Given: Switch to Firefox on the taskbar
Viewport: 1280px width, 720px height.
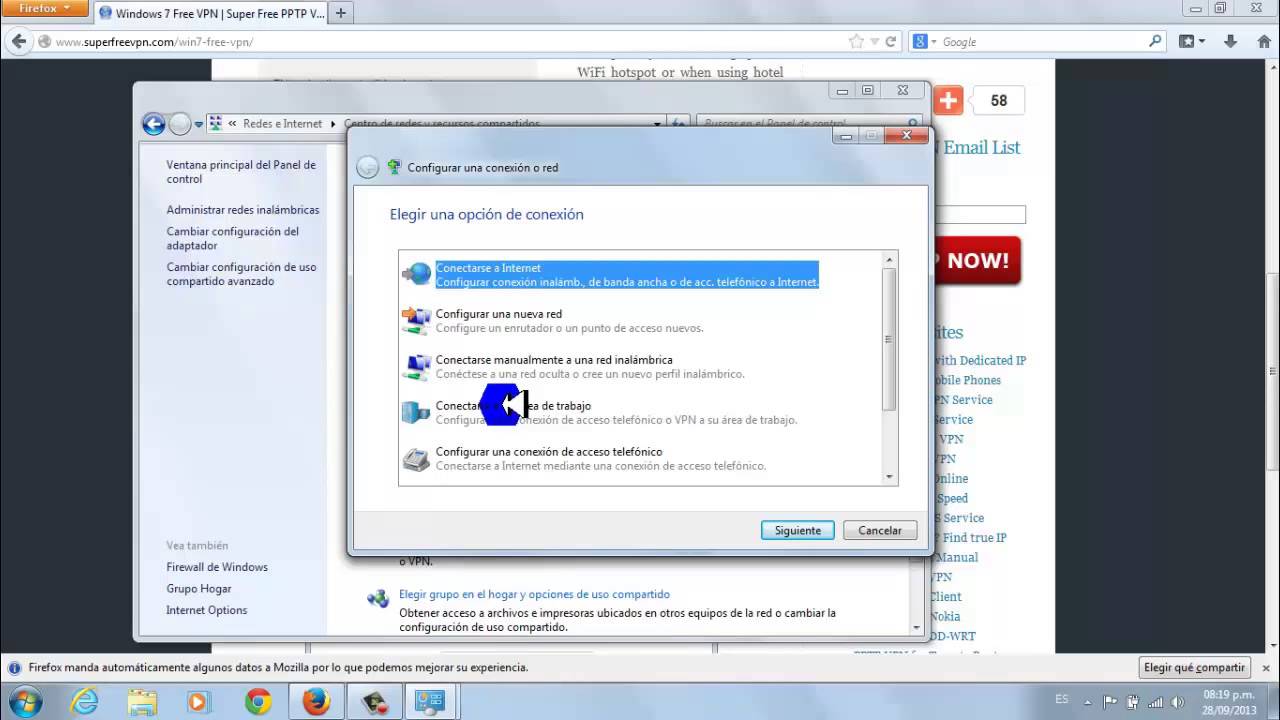Looking at the screenshot, I should tap(316, 702).
